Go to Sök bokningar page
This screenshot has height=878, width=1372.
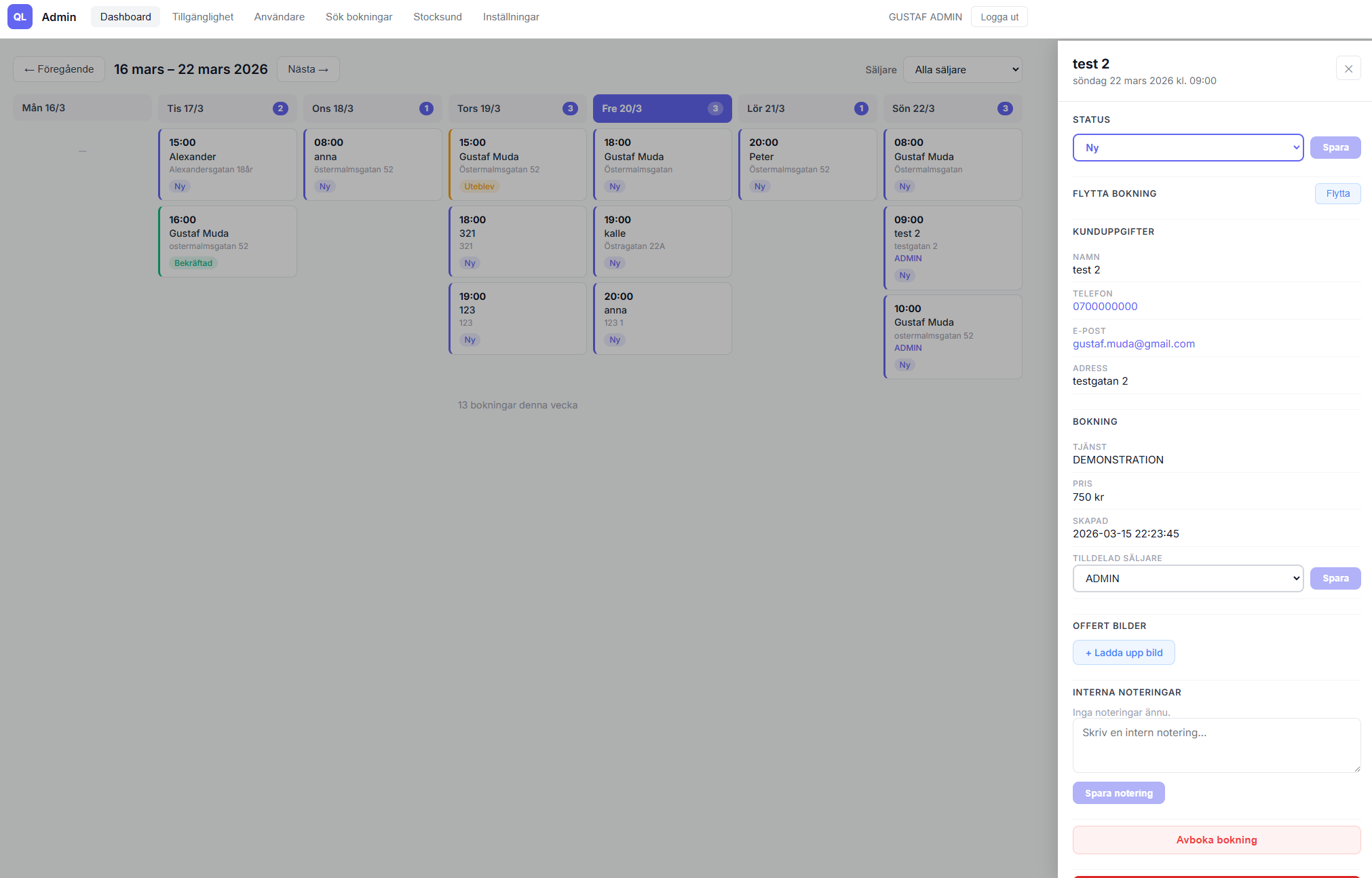358,17
